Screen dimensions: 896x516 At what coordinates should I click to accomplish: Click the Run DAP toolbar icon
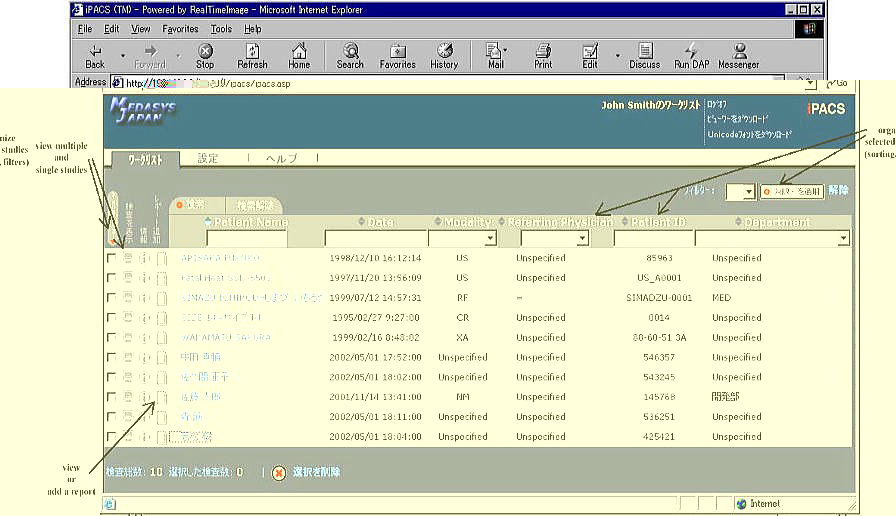tap(691, 55)
